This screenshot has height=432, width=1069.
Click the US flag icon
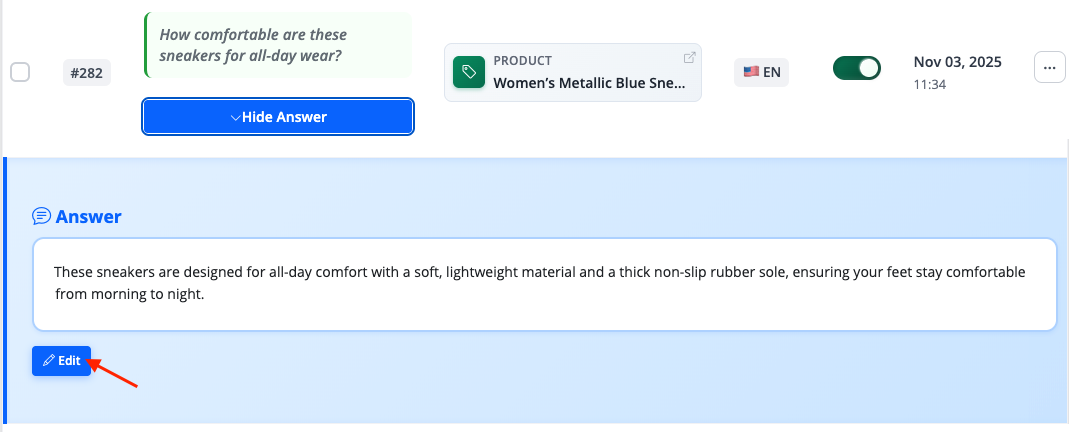point(751,72)
